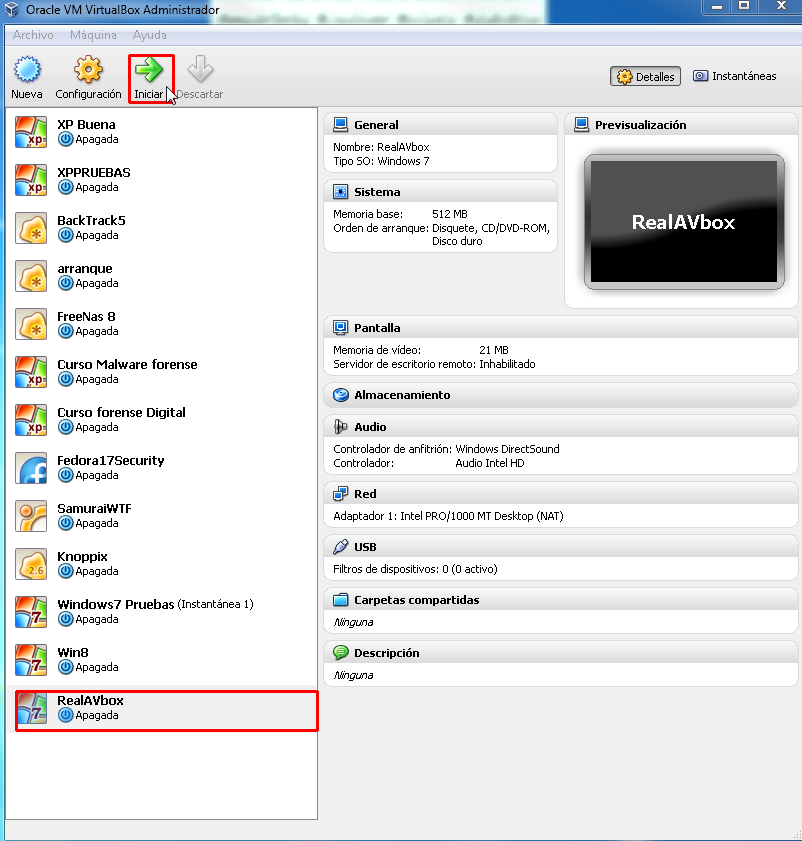
Task: Click the Detalles button
Action: click(x=645, y=76)
